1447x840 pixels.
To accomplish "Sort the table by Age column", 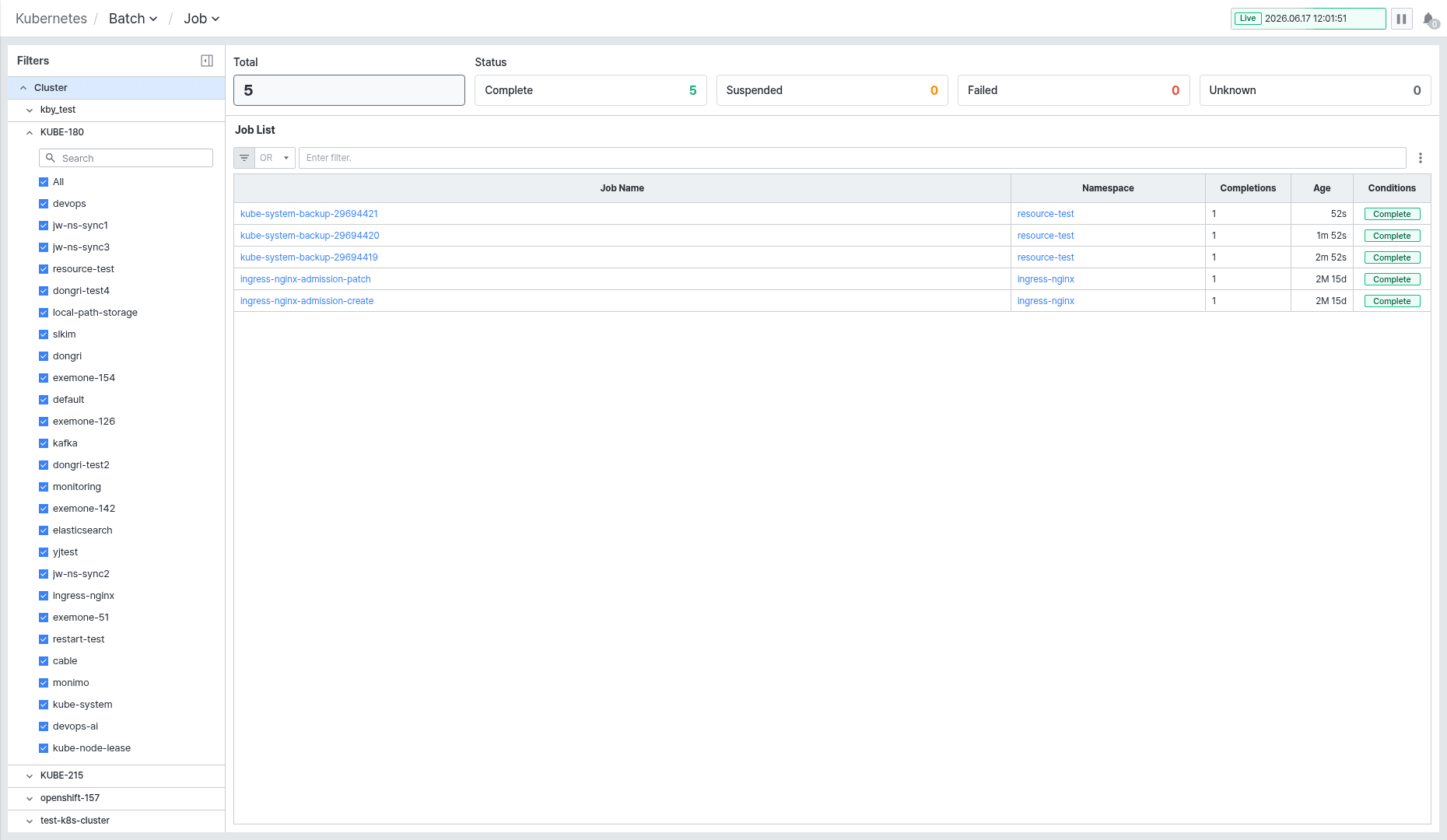I will click(1322, 188).
